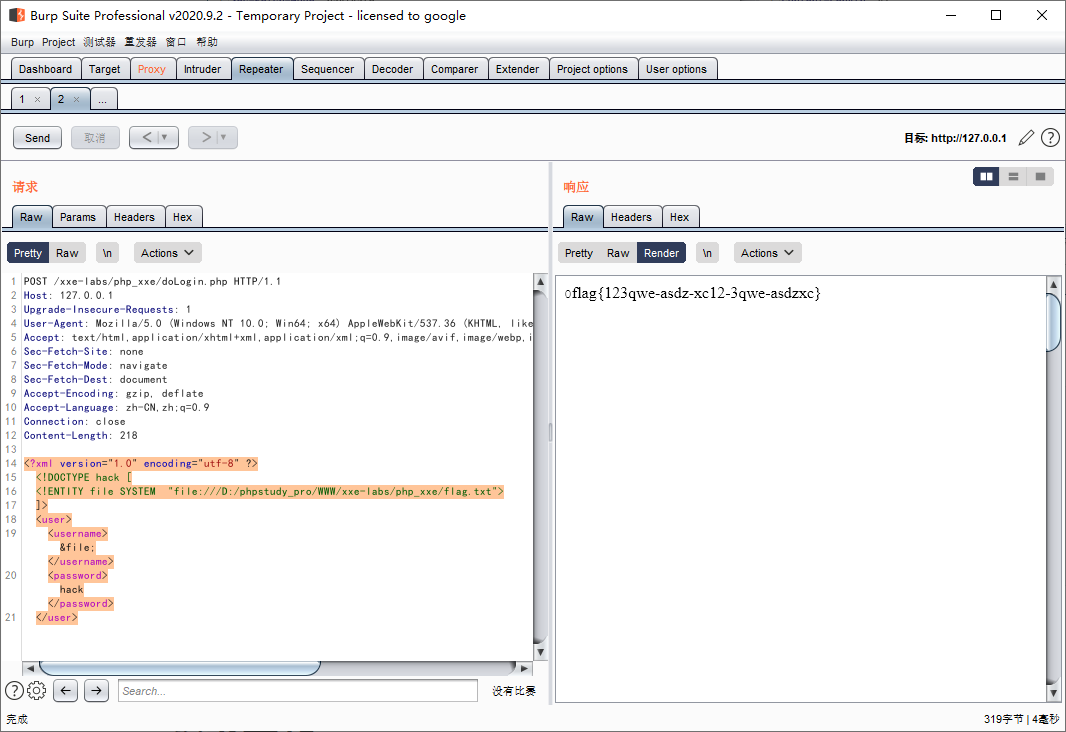Open the 测试器 menu
This screenshot has width=1066, height=732.
click(99, 42)
